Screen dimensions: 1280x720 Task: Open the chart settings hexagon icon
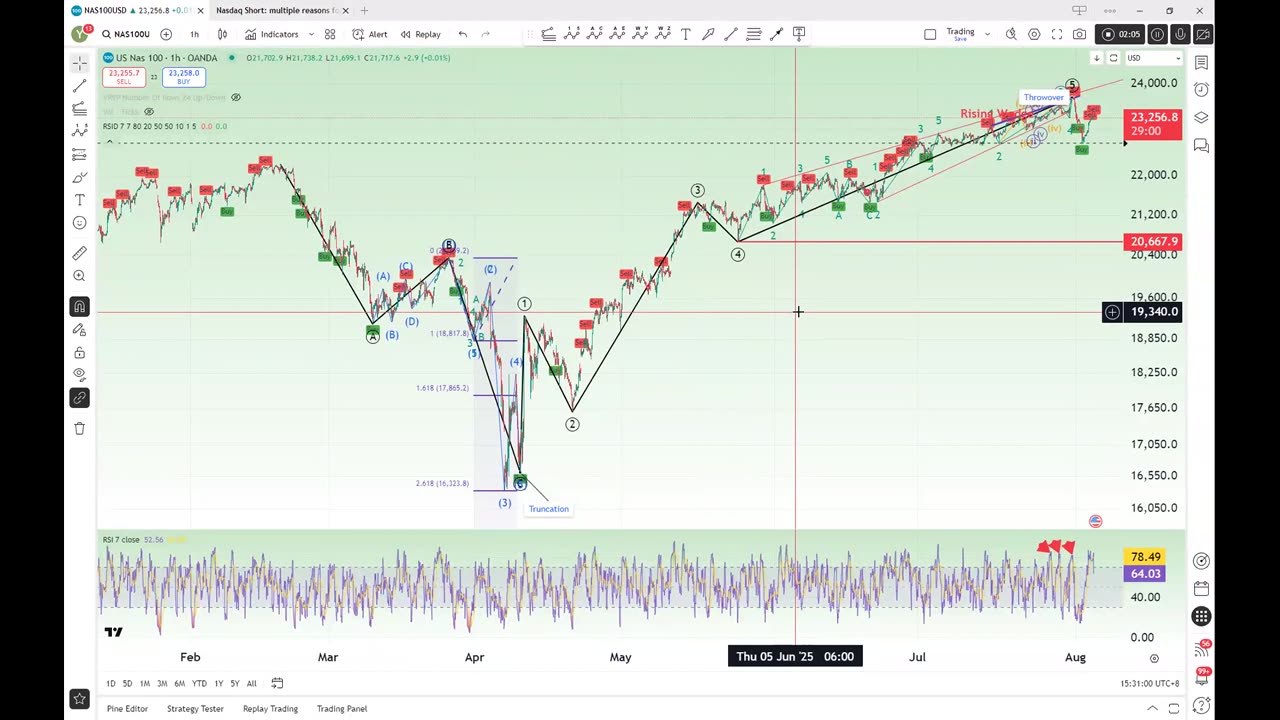tap(1034, 34)
